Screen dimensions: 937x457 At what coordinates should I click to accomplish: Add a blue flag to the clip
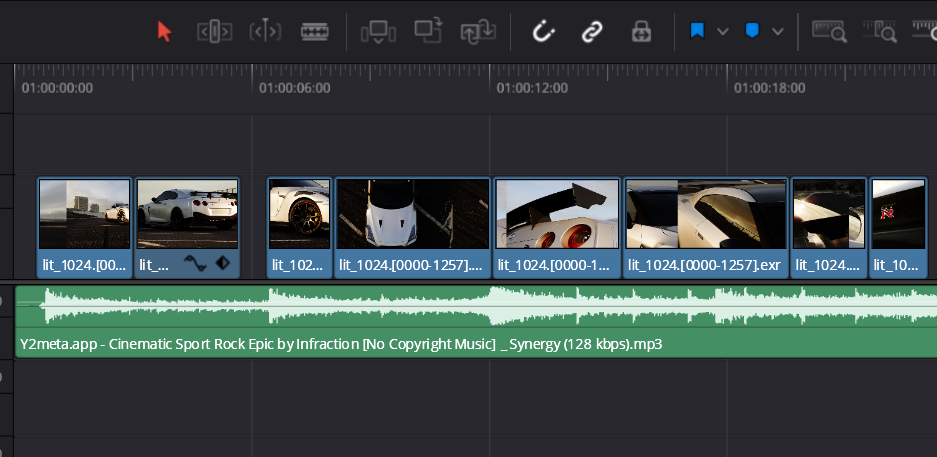click(x=698, y=31)
